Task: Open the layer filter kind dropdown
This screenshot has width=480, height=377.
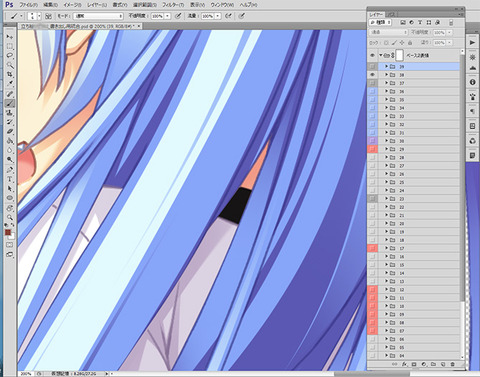Action: pos(381,22)
